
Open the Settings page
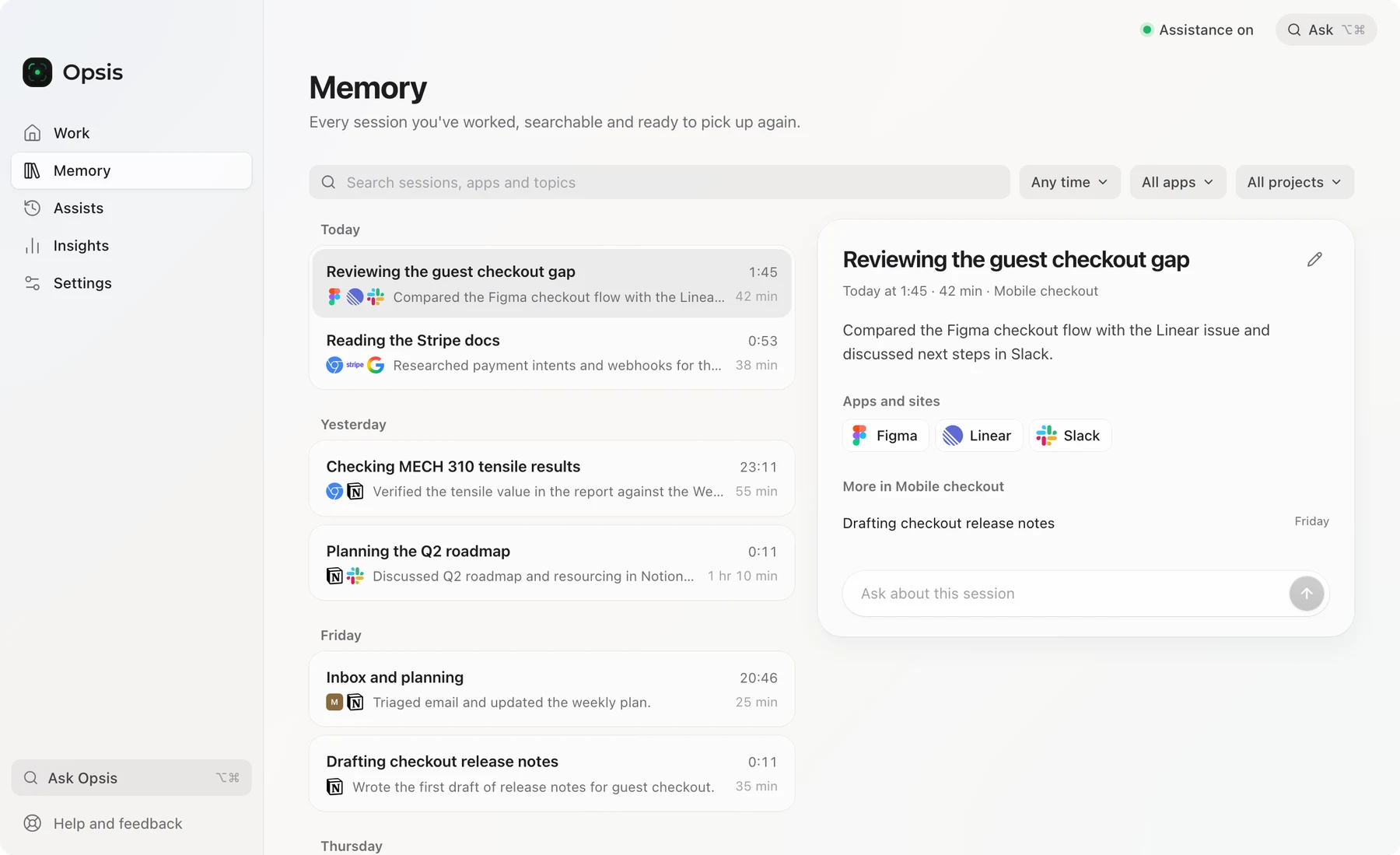(x=131, y=283)
